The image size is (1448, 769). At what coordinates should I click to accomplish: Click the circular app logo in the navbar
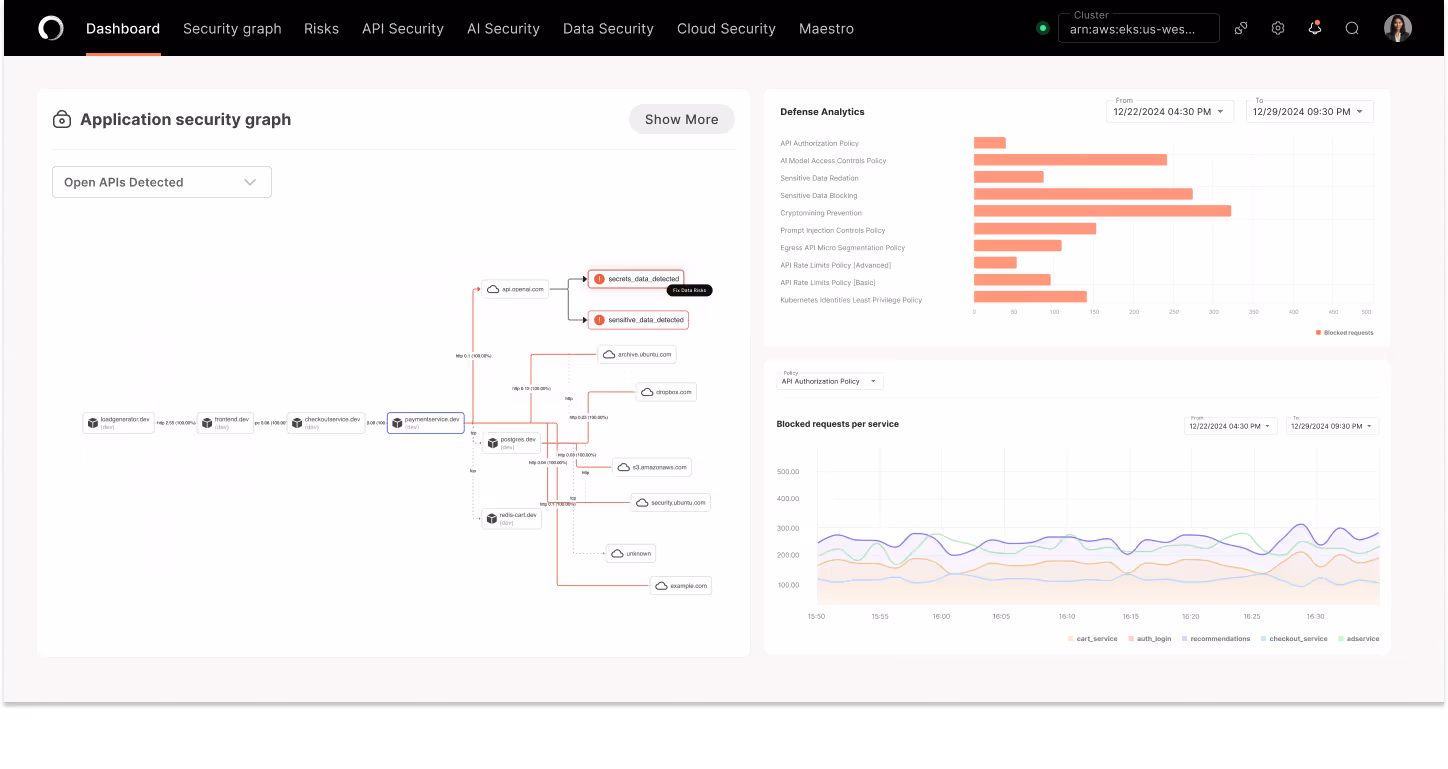(51, 28)
